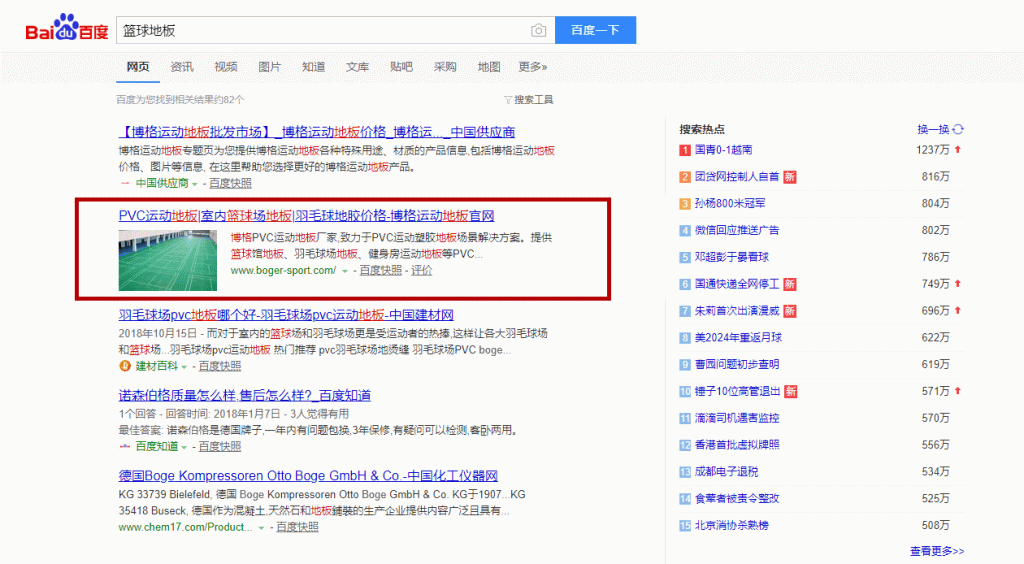Image resolution: width=1024 pixels, height=564 pixels.
Task: Expand dropdown arrow after www.chem17.com URL
Action: tap(261, 528)
